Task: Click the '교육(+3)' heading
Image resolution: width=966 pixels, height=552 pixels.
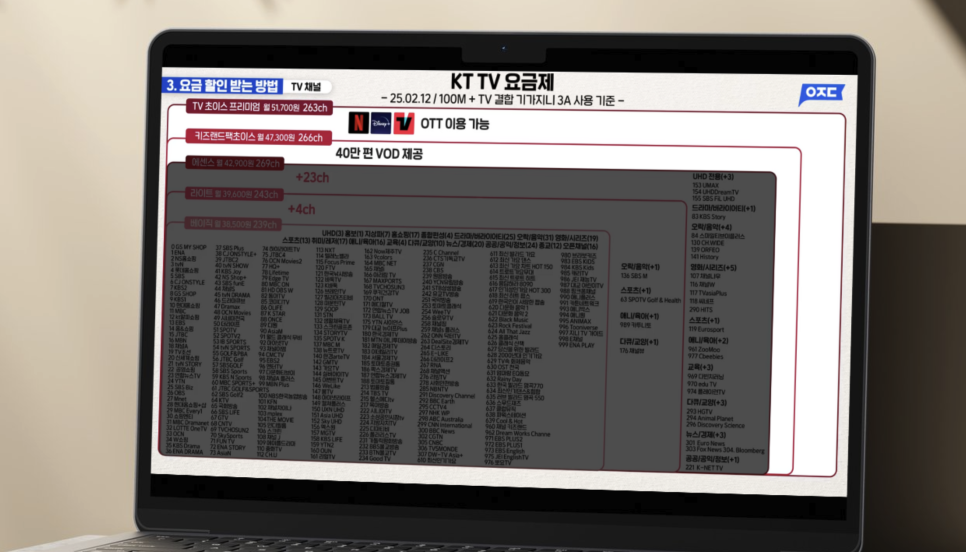Action: 700,367
